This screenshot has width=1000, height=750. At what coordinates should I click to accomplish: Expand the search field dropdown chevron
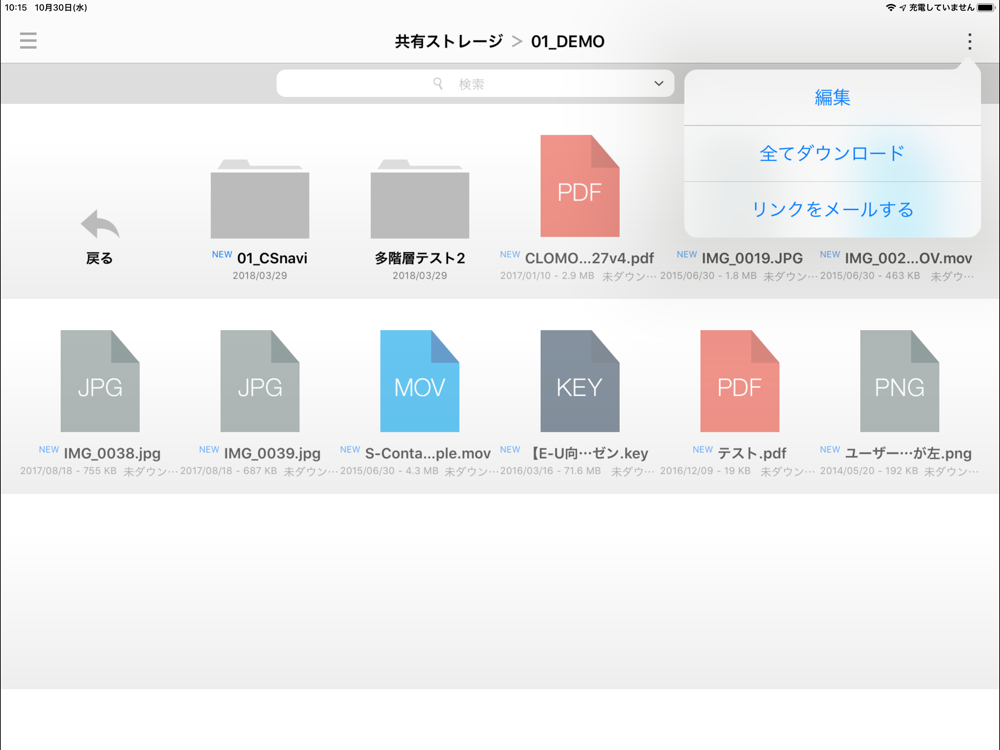(659, 84)
